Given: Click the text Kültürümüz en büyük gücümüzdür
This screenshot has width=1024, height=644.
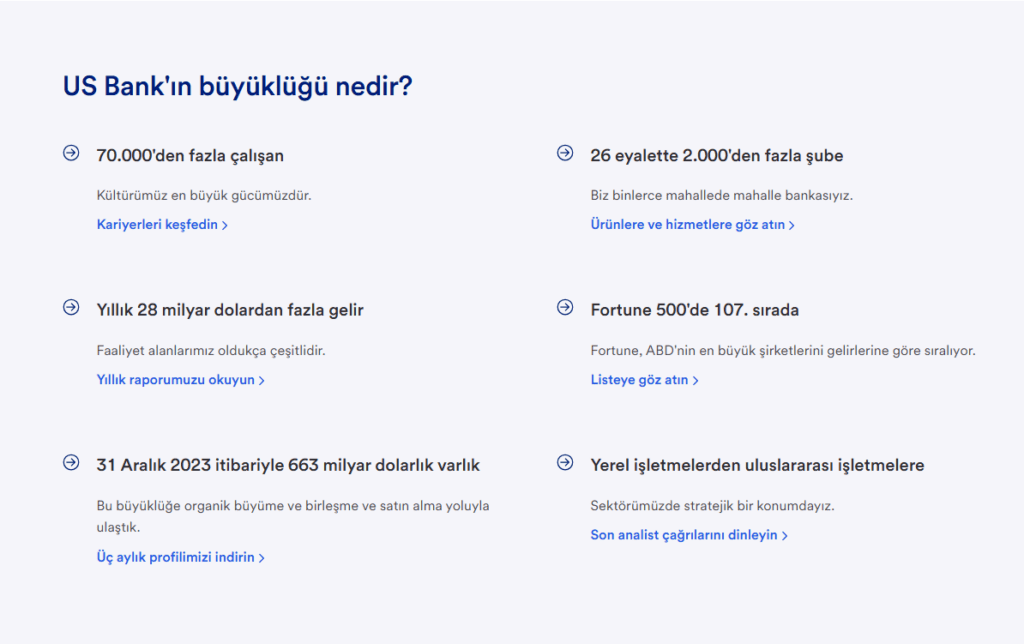Looking at the screenshot, I should click(x=204, y=195).
